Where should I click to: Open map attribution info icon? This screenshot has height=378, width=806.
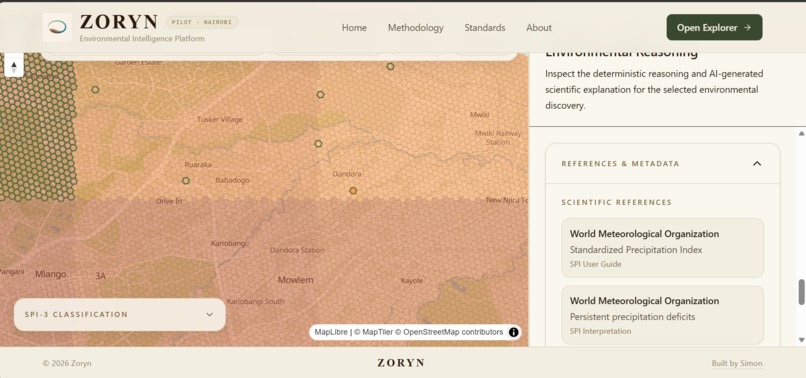(513, 332)
